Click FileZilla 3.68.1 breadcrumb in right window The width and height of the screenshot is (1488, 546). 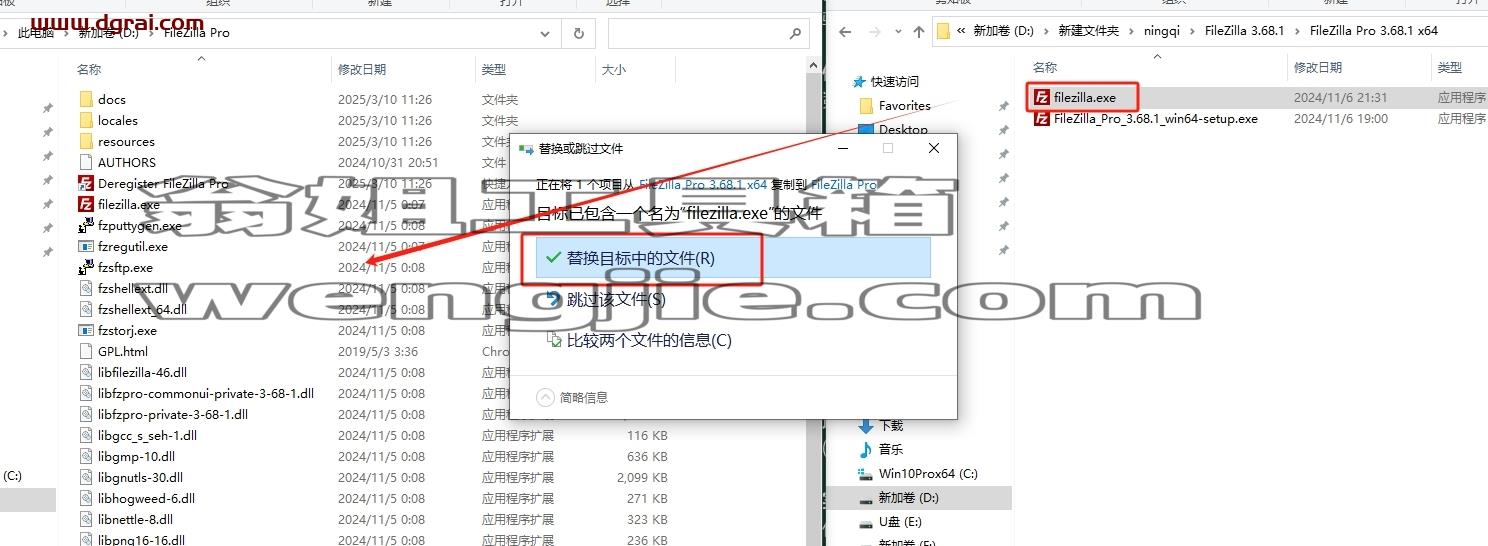[1244, 31]
